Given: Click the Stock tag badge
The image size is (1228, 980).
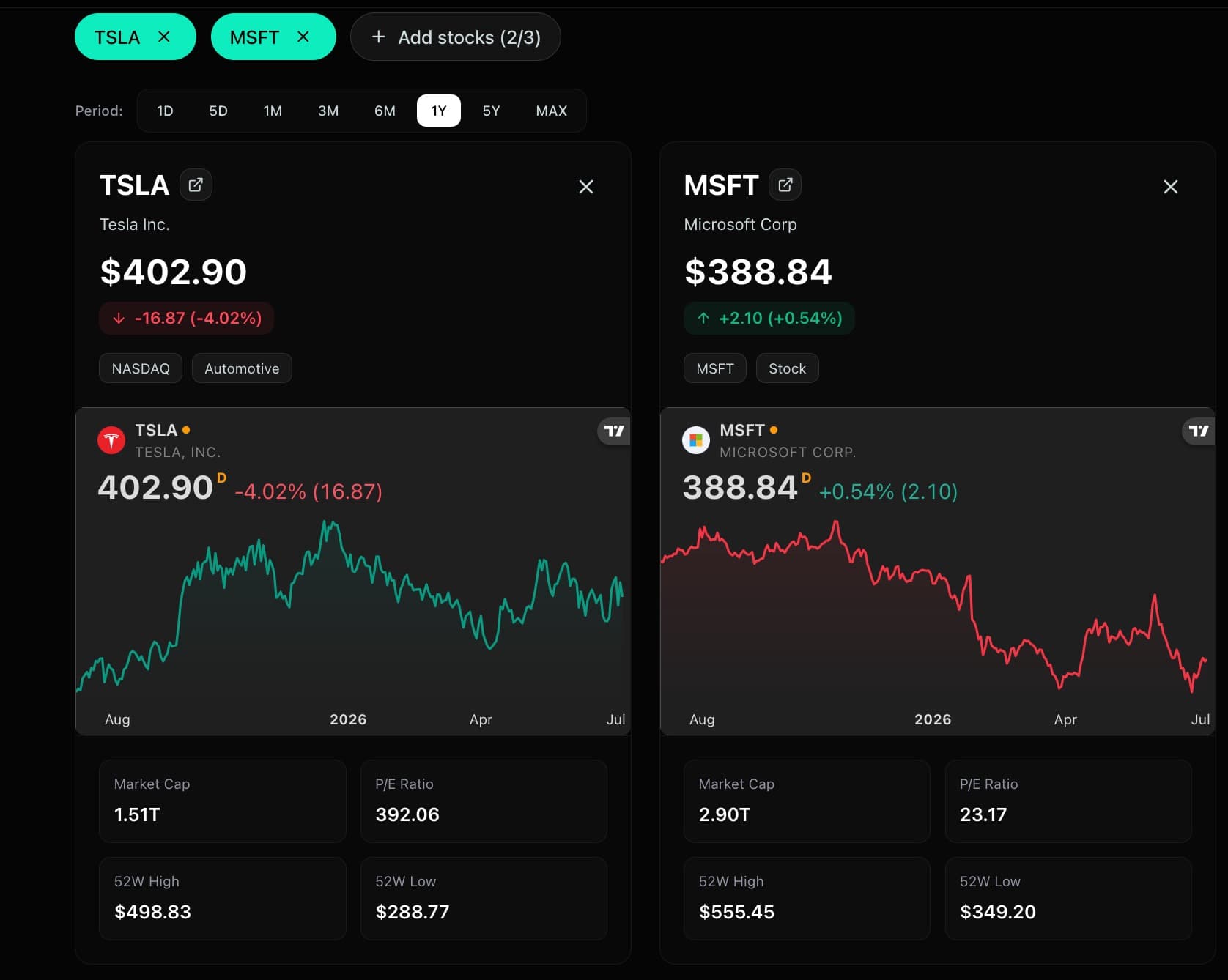Looking at the screenshot, I should click(x=788, y=368).
